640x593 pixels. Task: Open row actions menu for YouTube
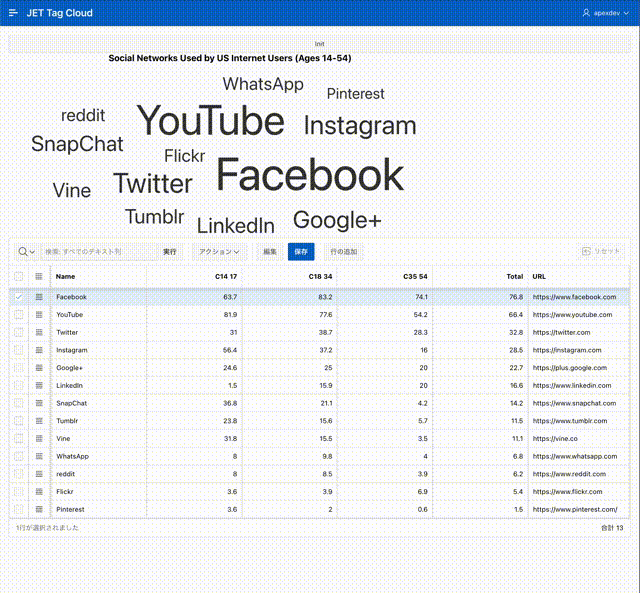pos(39,315)
